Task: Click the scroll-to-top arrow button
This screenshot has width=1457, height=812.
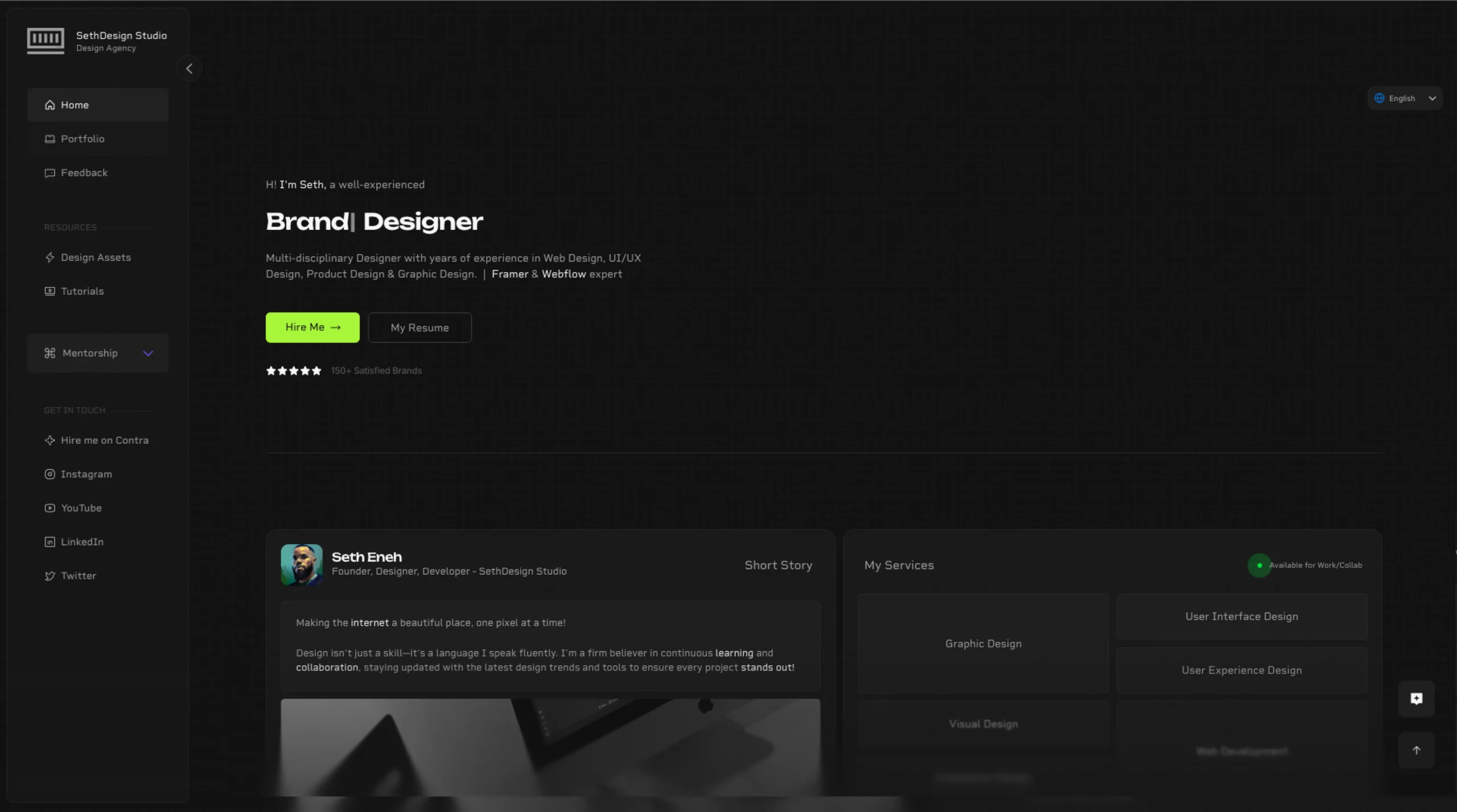Action: click(x=1417, y=751)
